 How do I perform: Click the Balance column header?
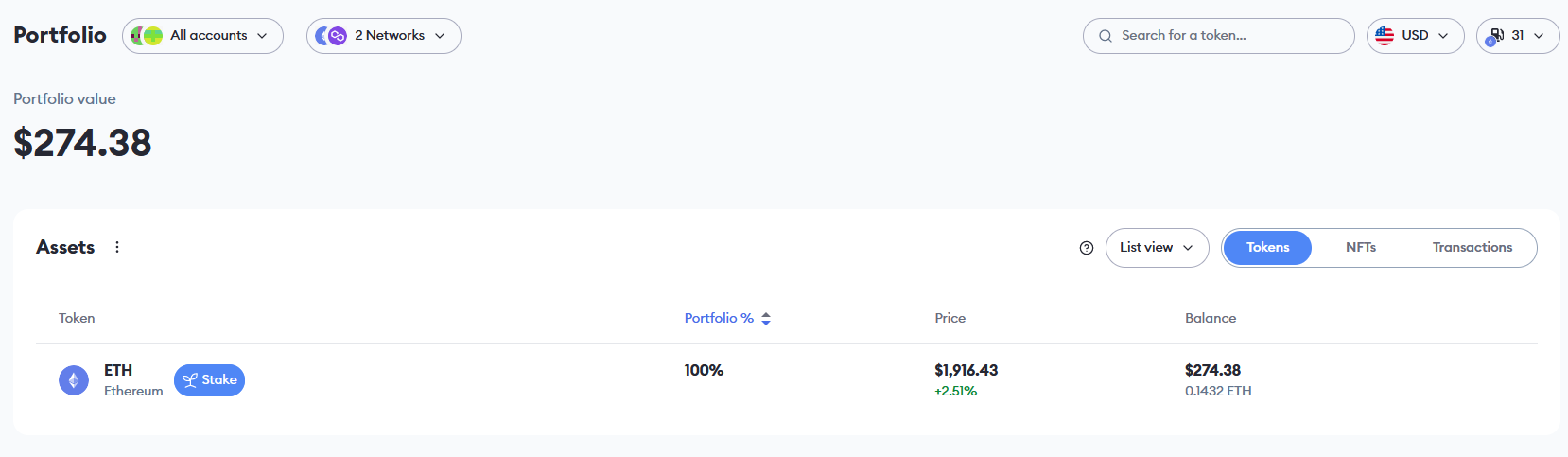point(1211,318)
